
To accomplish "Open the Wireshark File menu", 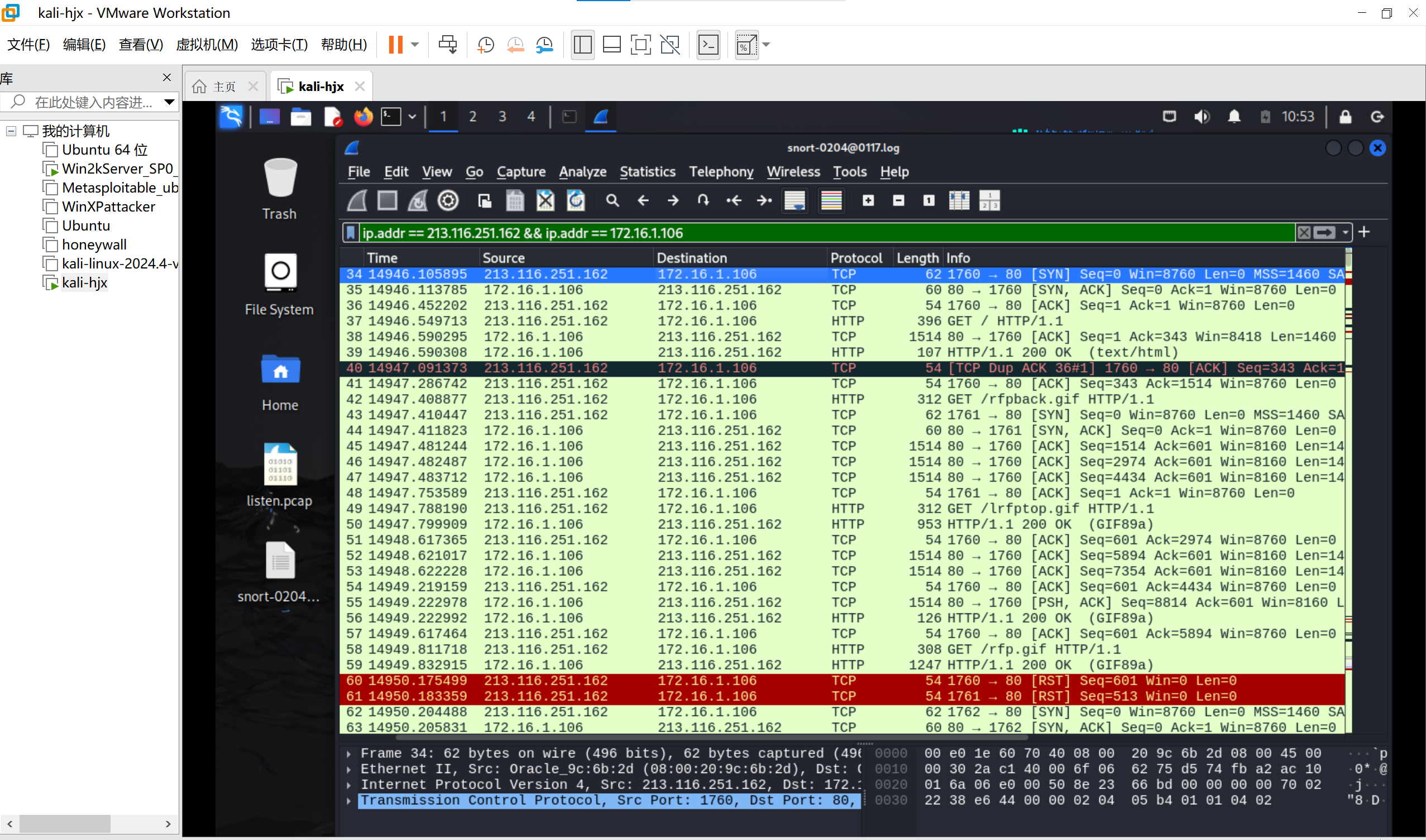I will tap(359, 171).
